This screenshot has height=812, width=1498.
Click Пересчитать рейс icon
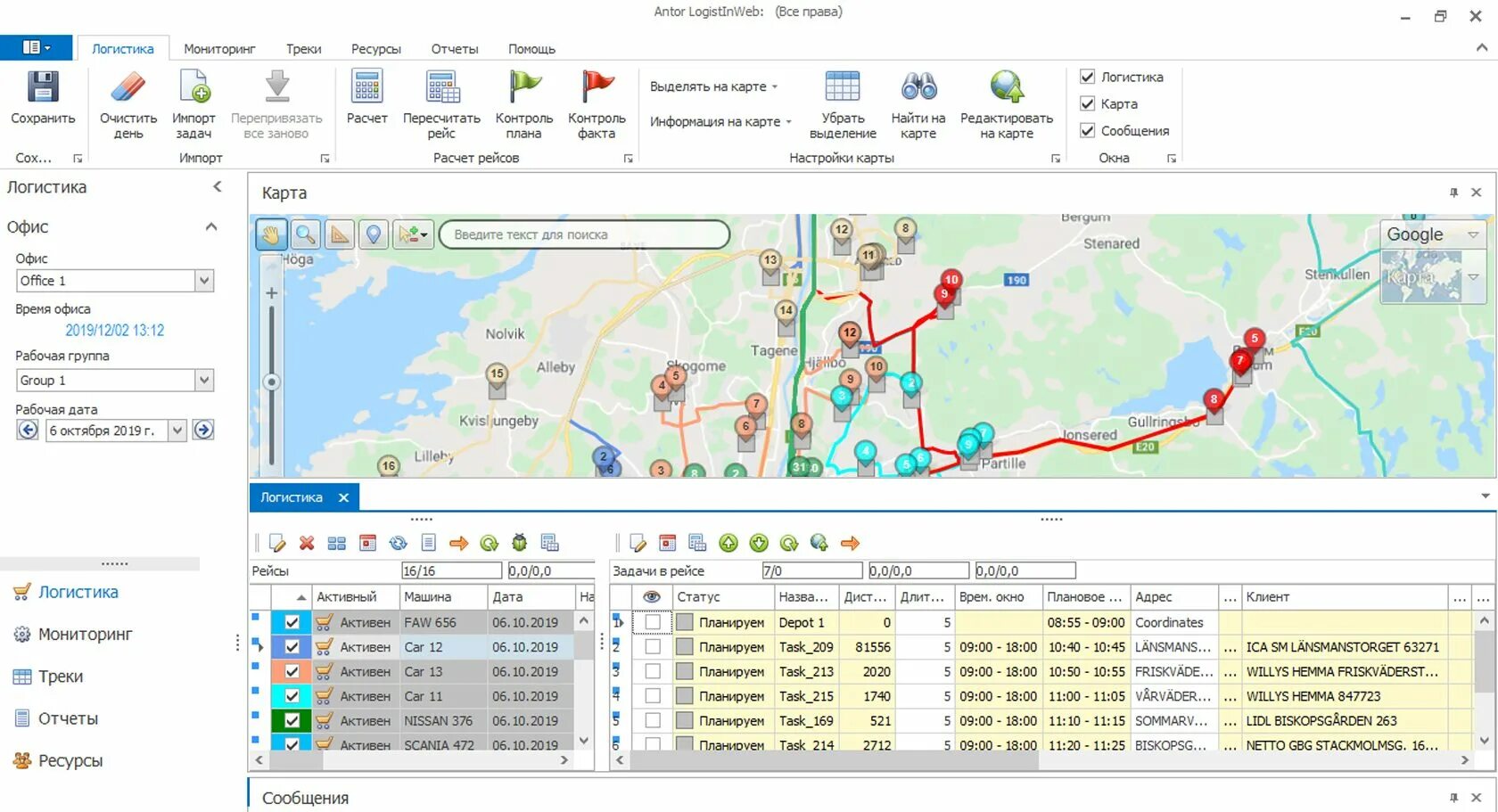[441, 86]
